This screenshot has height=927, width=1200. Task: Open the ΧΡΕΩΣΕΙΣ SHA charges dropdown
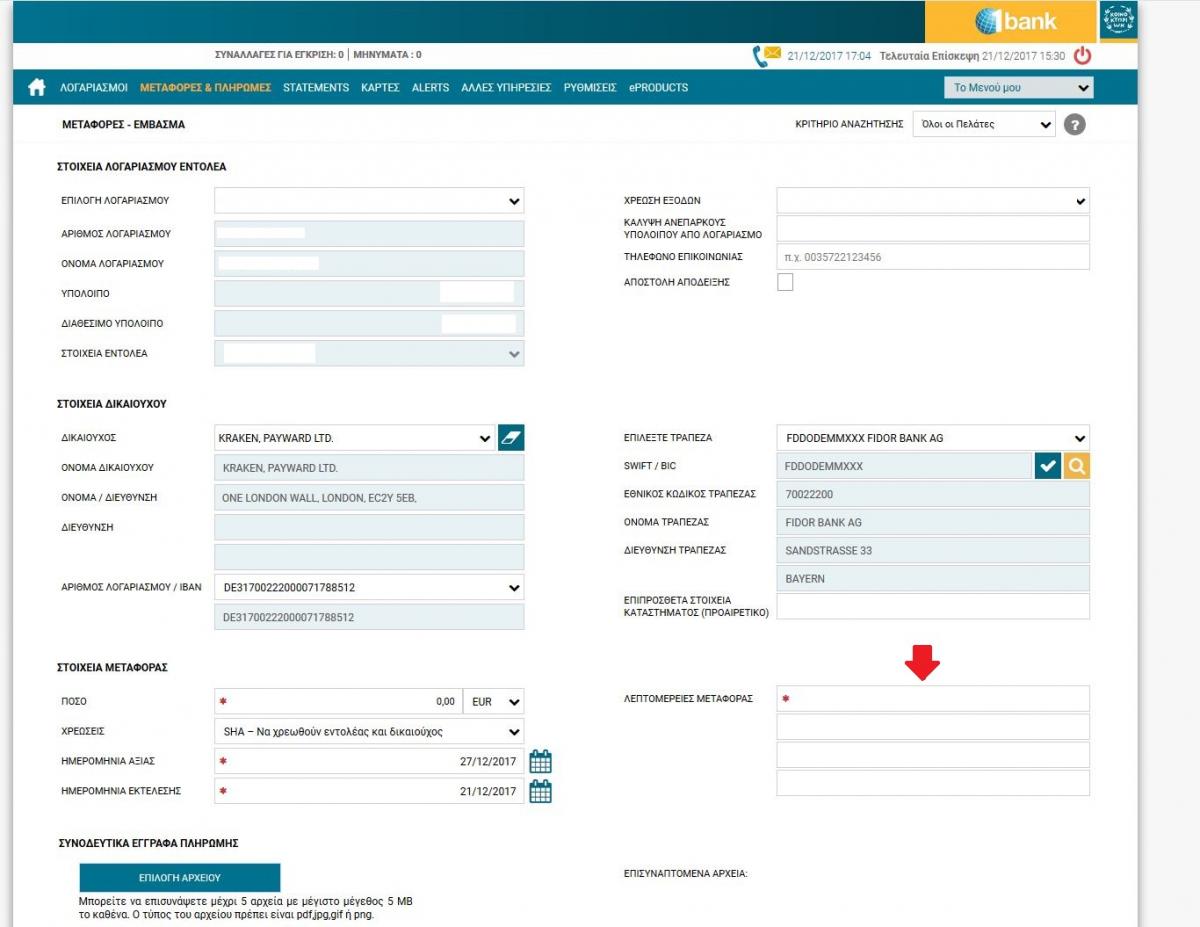[369, 732]
